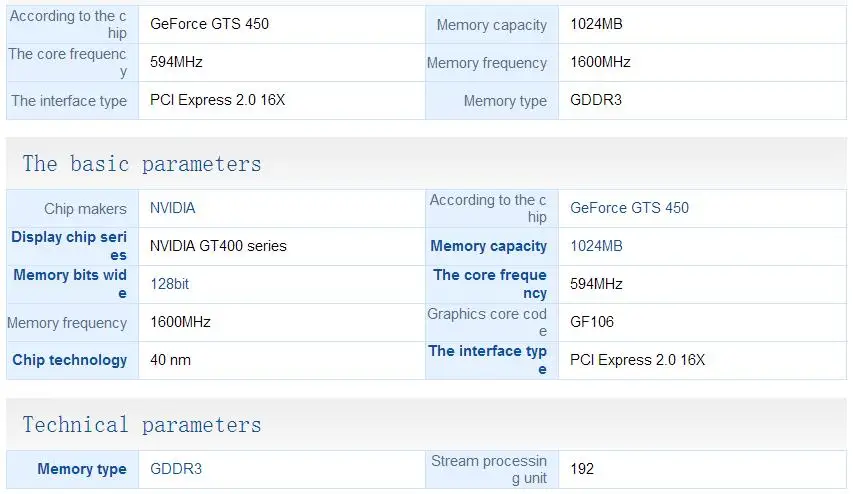Select the top 'PCI Express 2.0 16X' value
Image resolution: width=853 pixels, height=494 pixels.
pos(218,100)
